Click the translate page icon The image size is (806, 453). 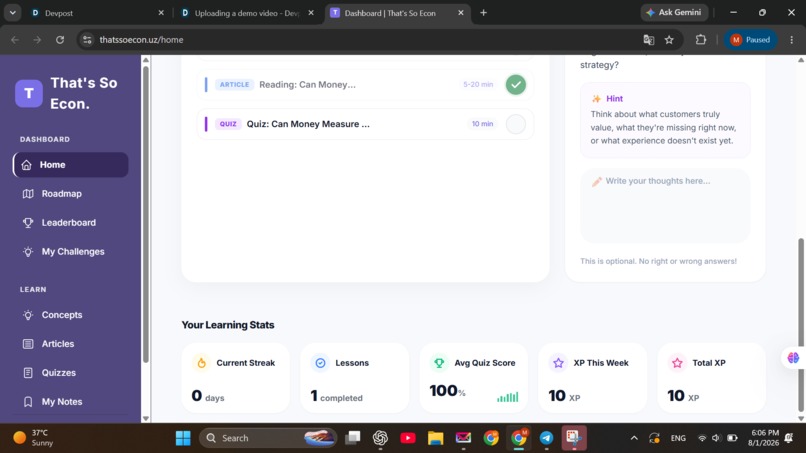pyautogui.click(x=649, y=40)
